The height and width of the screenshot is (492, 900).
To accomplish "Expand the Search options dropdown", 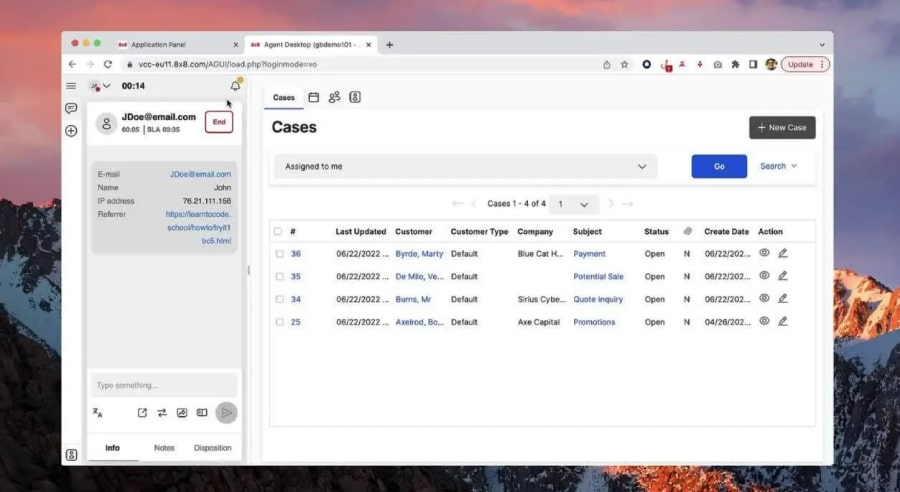I will [778, 166].
